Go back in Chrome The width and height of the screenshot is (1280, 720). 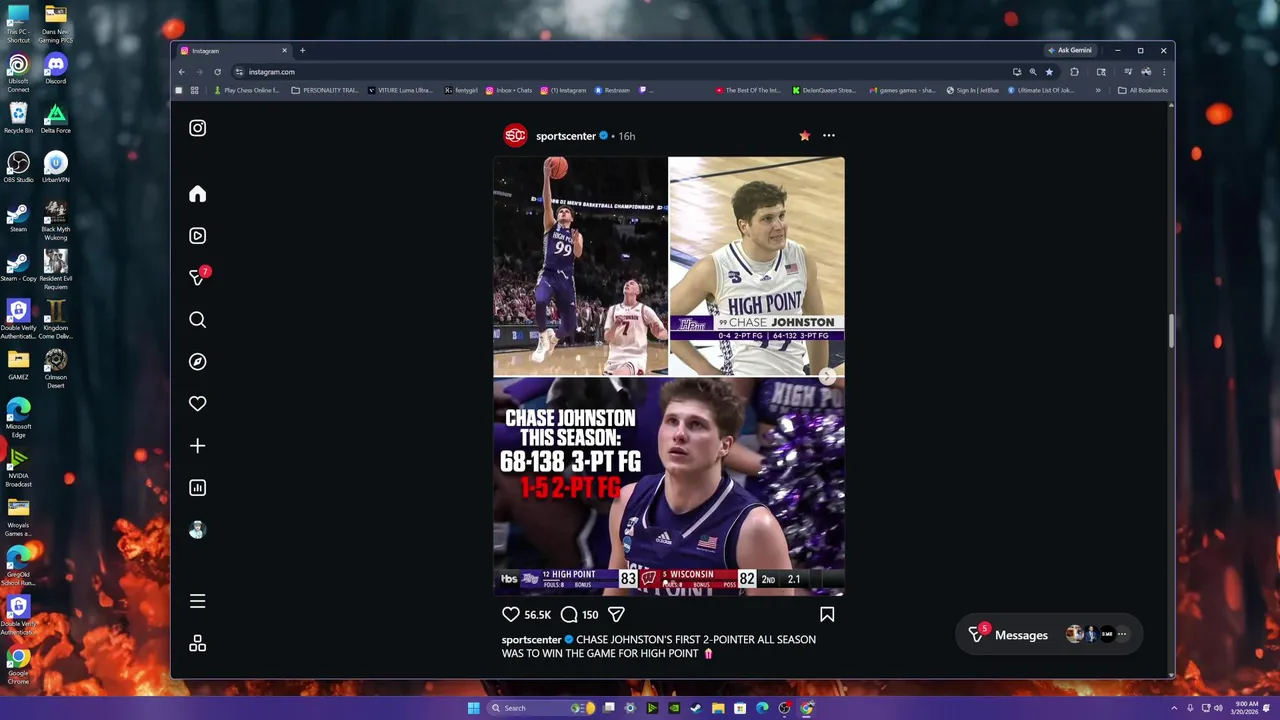[181, 72]
